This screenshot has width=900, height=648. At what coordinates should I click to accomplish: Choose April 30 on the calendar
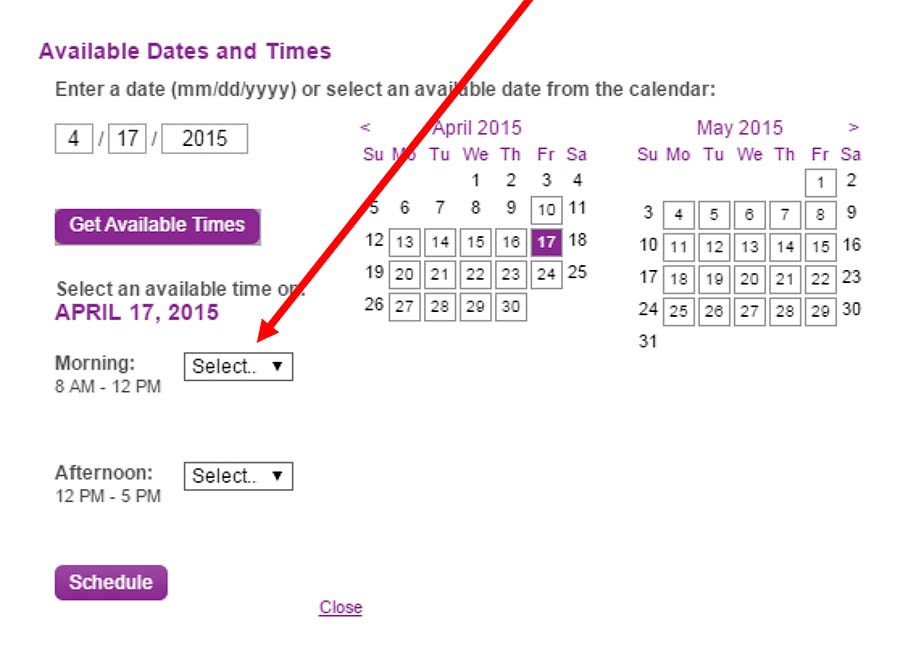click(x=510, y=307)
